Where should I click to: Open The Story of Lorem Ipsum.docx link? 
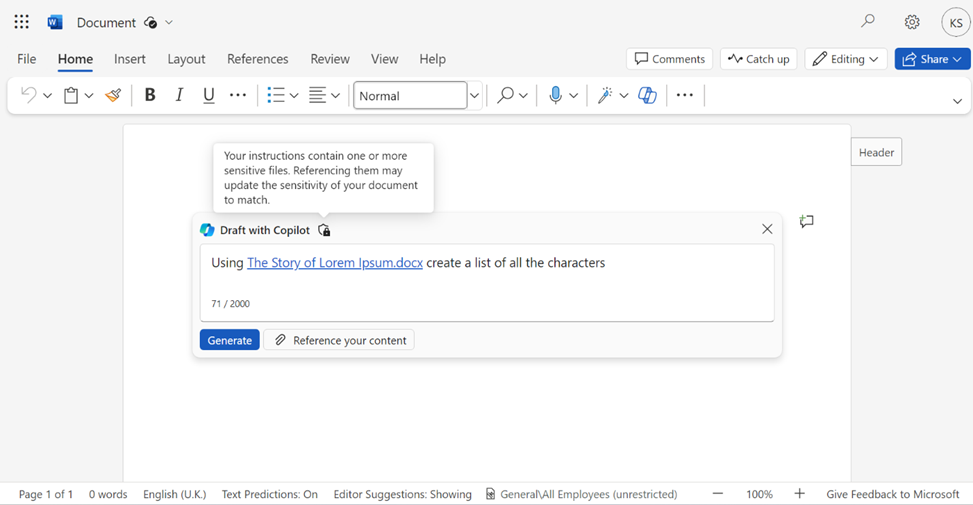click(x=335, y=262)
